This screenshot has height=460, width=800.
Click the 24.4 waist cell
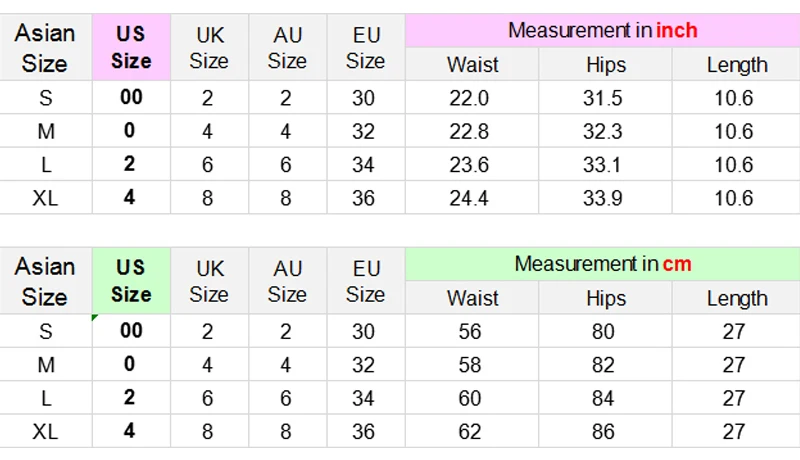(469, 198)
